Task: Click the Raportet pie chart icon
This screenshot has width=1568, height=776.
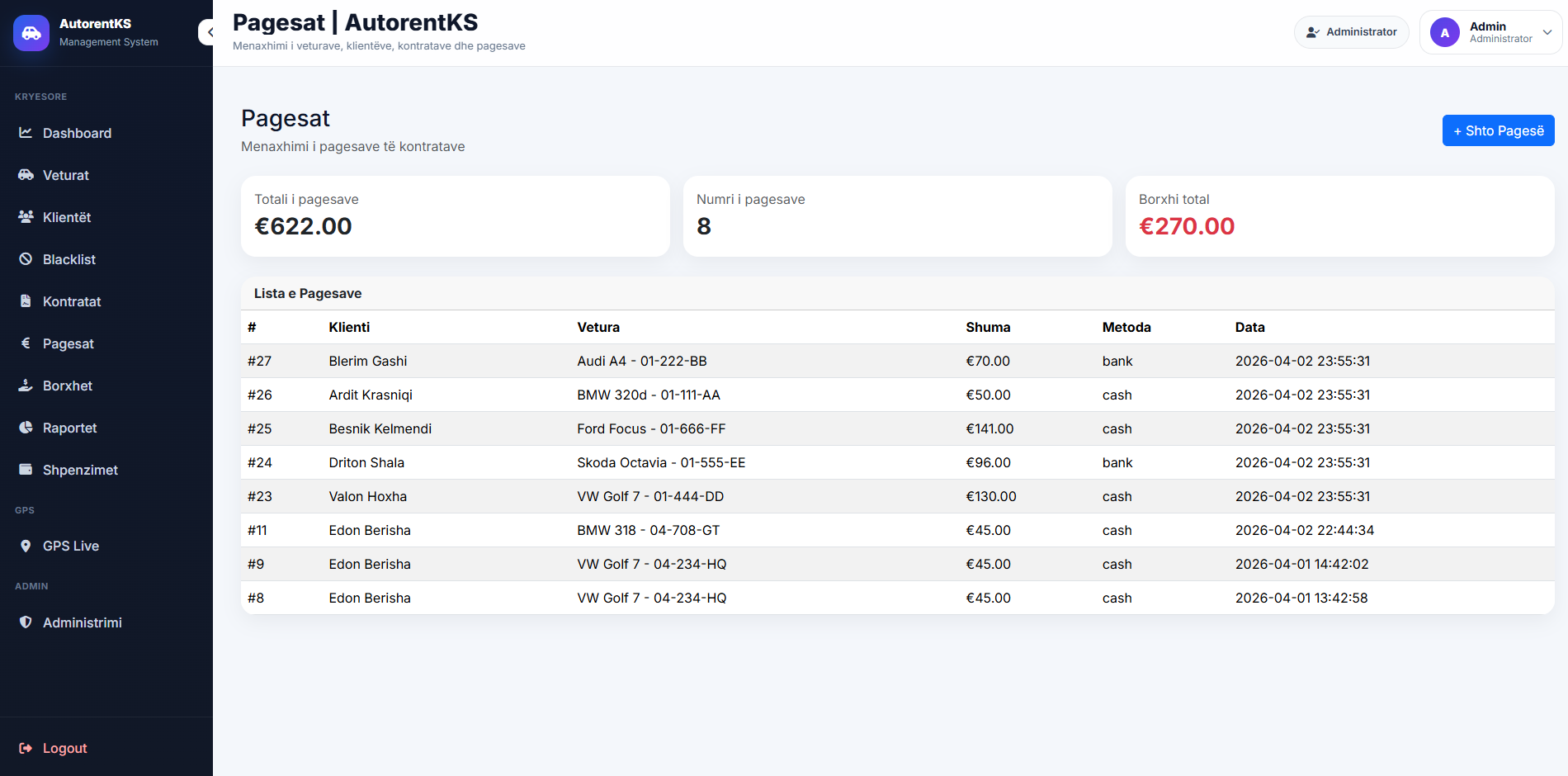Action: (x=26, y=427)
